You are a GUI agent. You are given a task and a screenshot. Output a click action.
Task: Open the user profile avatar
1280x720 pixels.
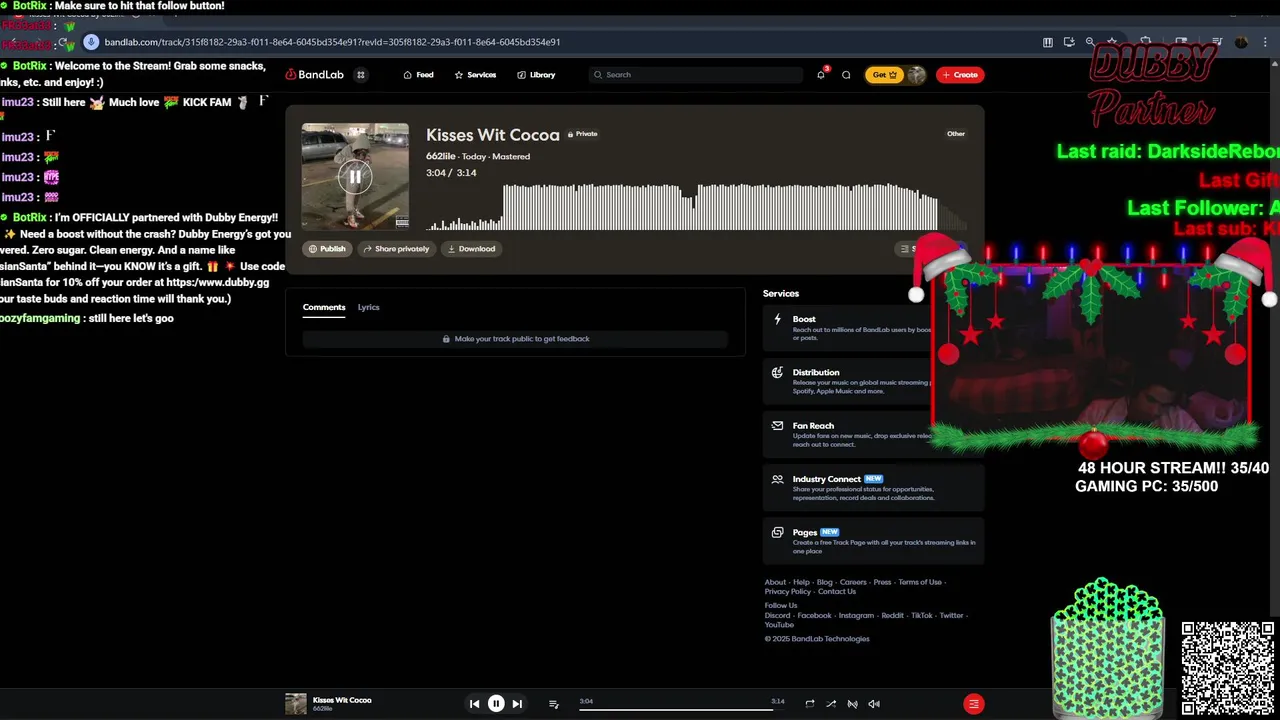(917, 75)
